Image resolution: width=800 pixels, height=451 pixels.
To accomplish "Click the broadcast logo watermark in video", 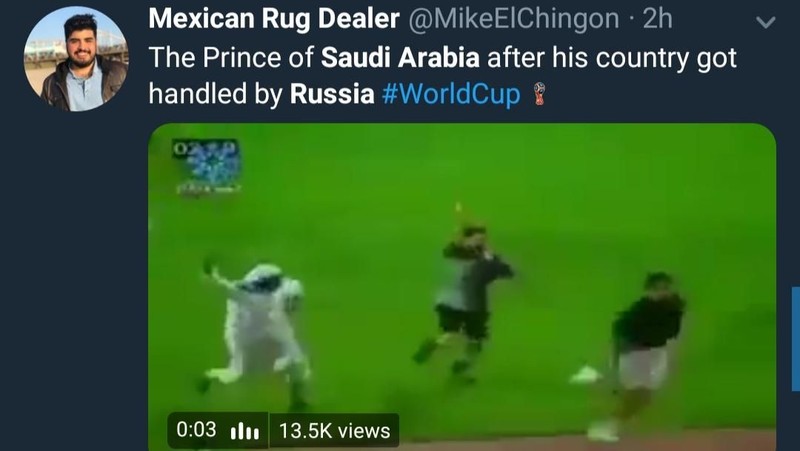I will click(x=207, y=166).
